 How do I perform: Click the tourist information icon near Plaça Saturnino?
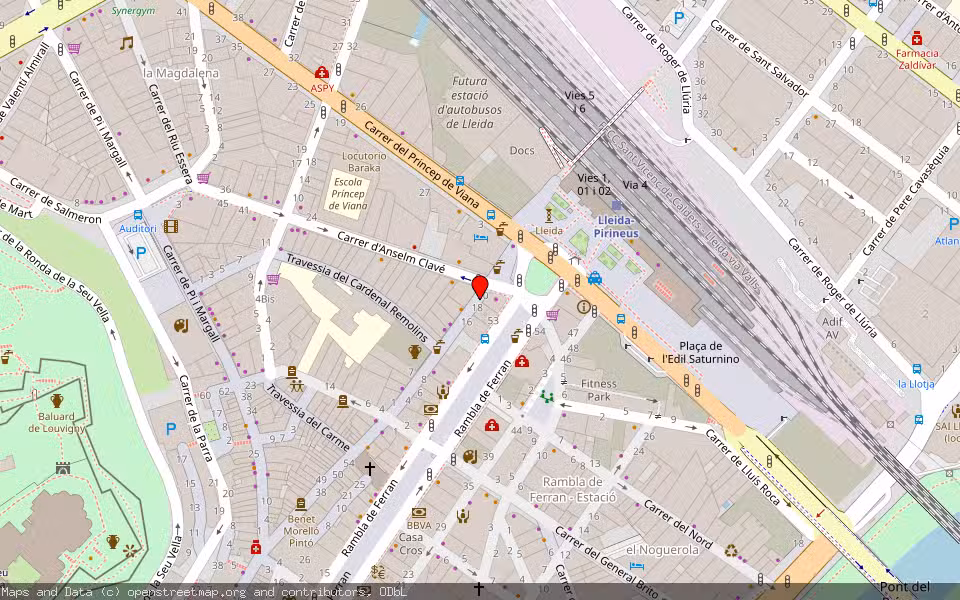coord(583,307)
